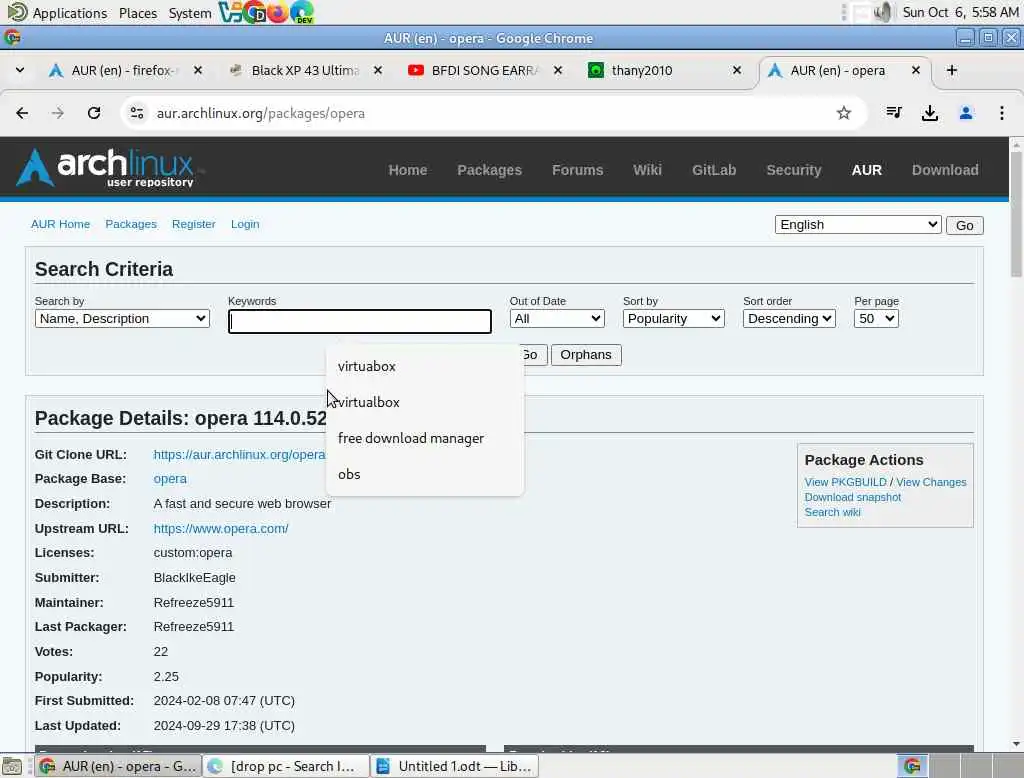This screenshot has height=778, width=1024.
Task: Expand the Search by dropdown
Action: pyautogui.click(x=122, y=318)
